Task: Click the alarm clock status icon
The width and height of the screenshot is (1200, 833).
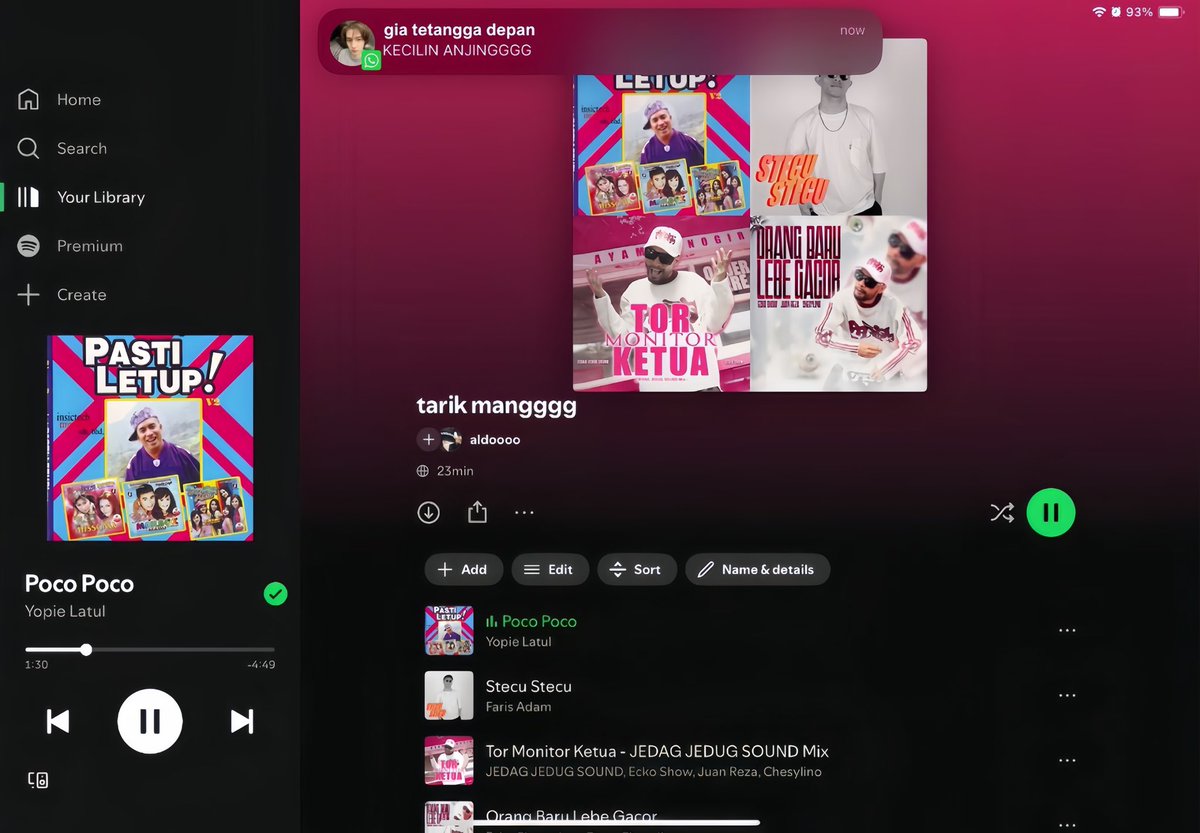Action: (x=1116, y=12)
